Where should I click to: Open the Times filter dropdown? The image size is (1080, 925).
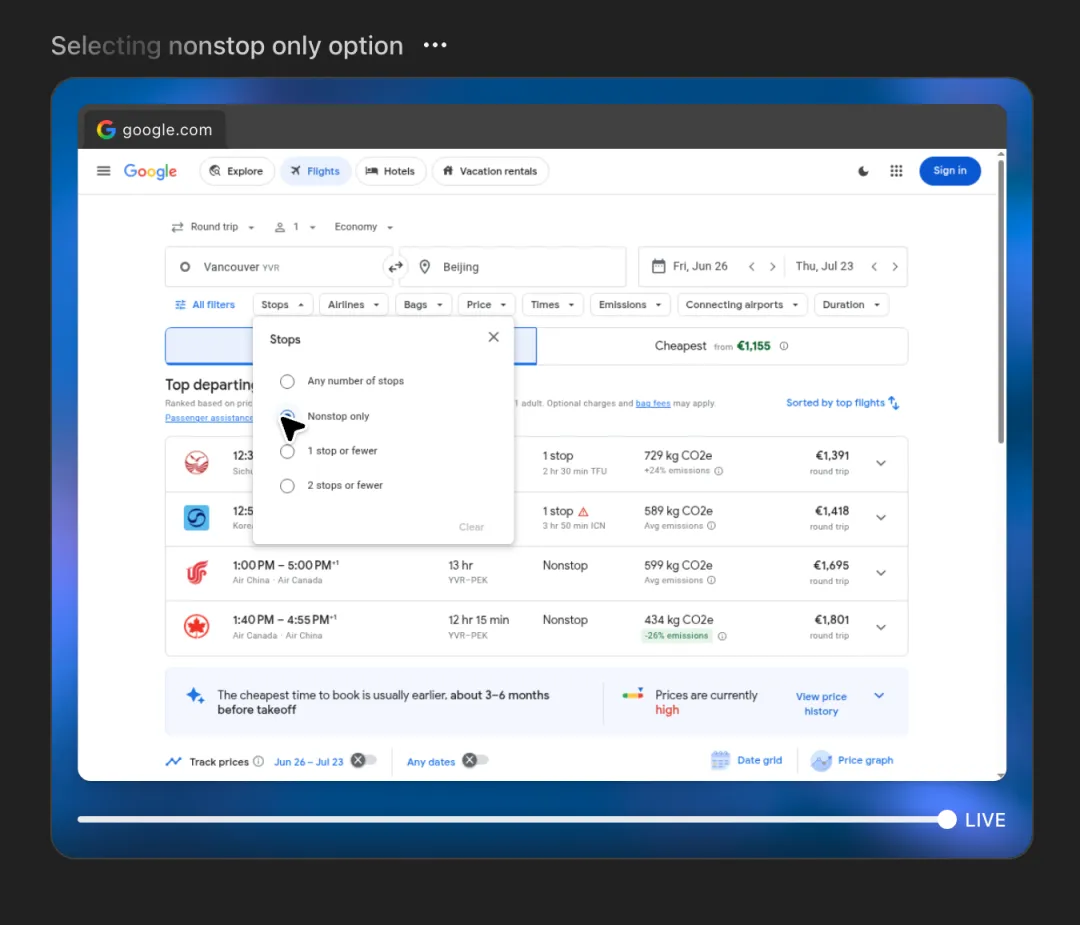[552, 304]
